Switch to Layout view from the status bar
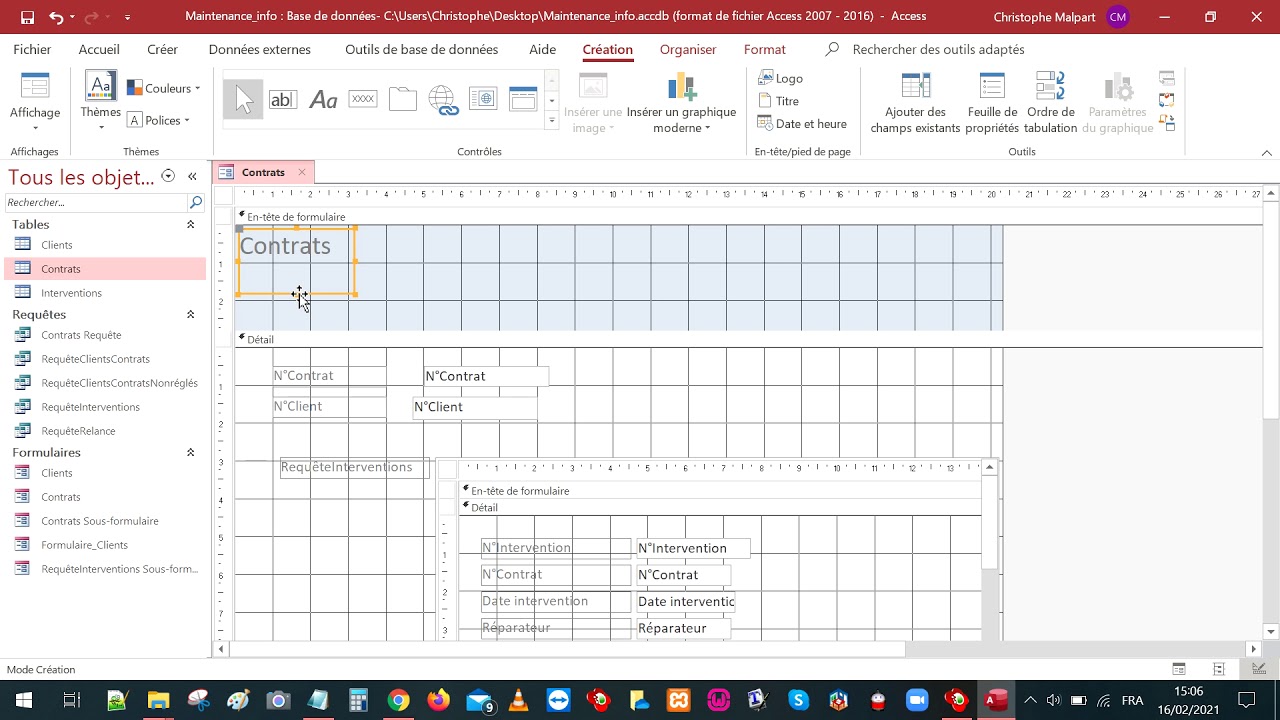This screenshot has height=720, width=1280. 1219,669
